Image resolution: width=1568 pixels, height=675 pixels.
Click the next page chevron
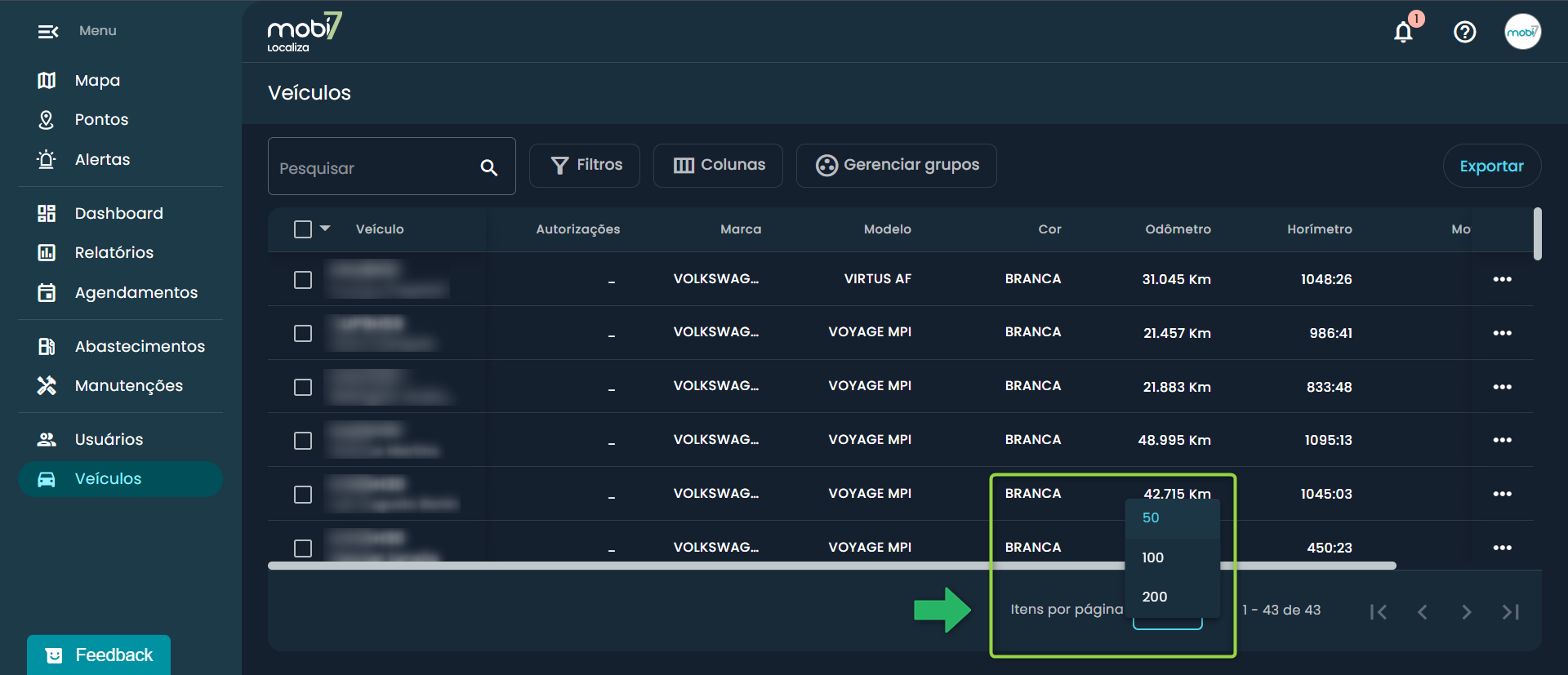(x=1466, y=611)
